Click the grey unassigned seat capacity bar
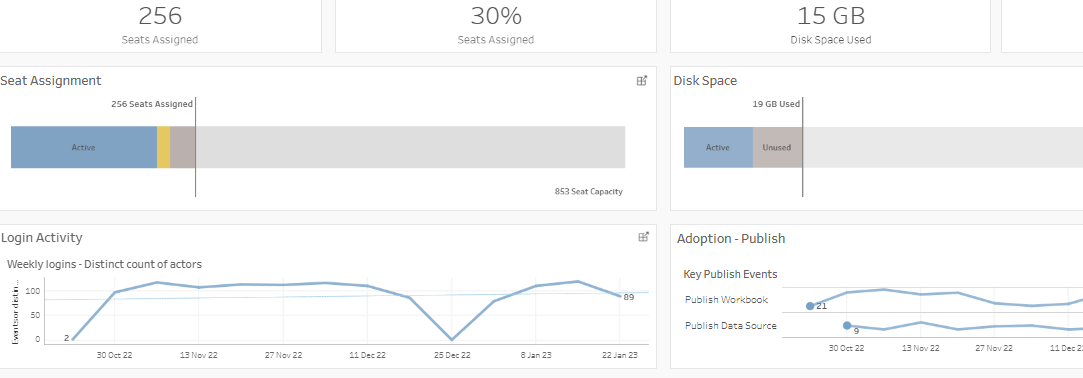Viewport: 1083px width, 378px height. pyautogui.click(x=410, y=147)
